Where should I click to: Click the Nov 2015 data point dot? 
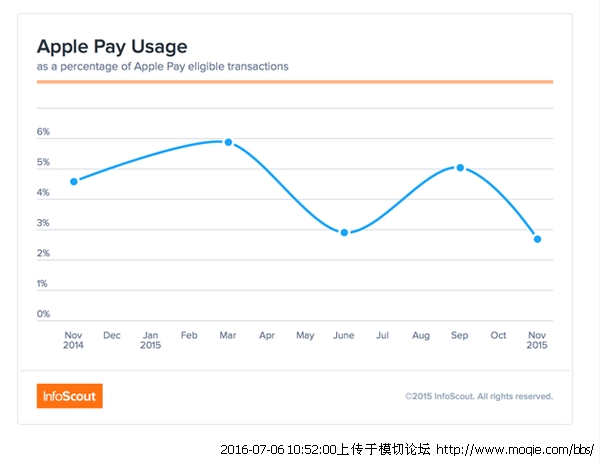coord(538,239)
